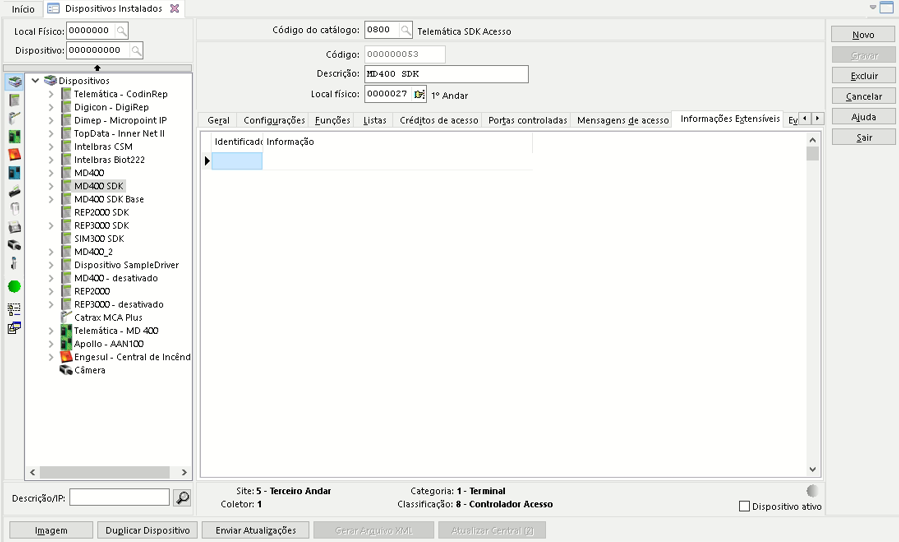Select the stacked devices icon atop sidebar

[x=14, y=82]
